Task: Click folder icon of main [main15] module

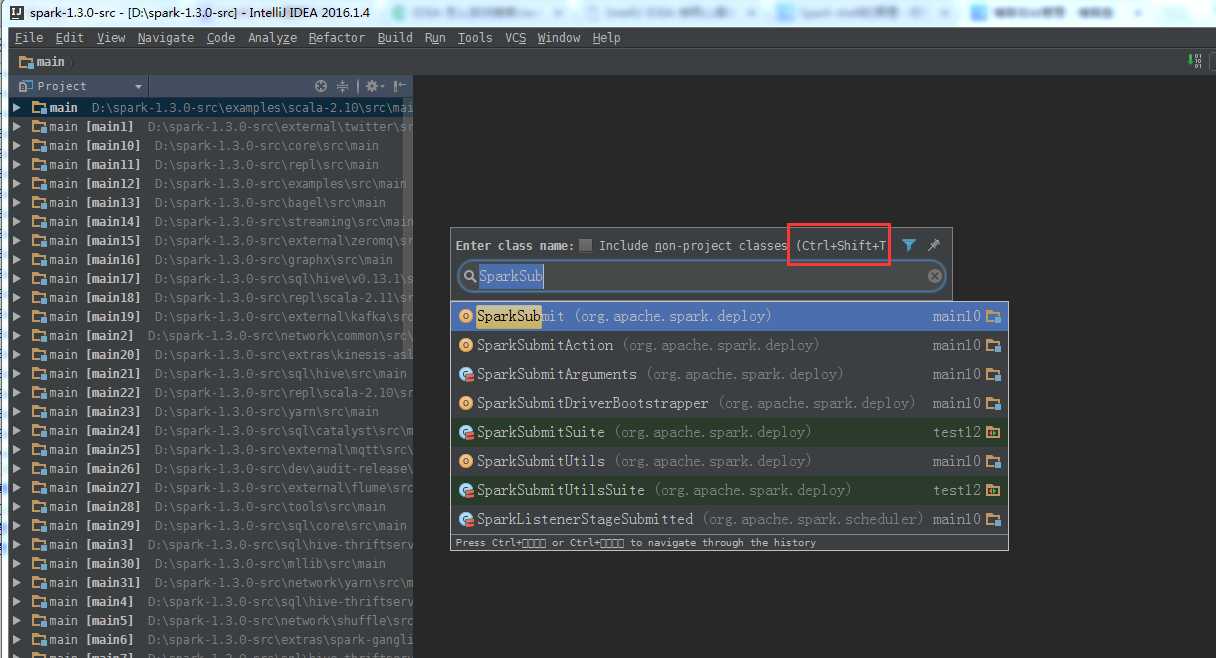Action: coord(39,240)
